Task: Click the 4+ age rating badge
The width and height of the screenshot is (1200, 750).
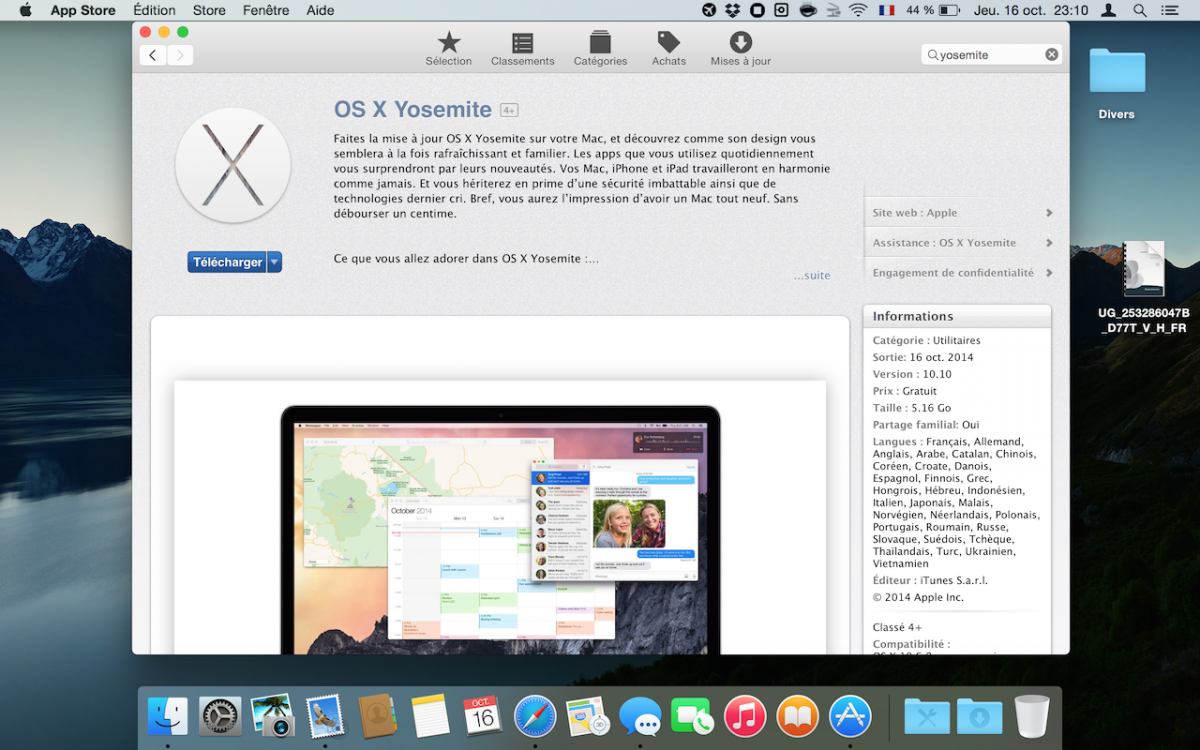Action: click(509, 110)
